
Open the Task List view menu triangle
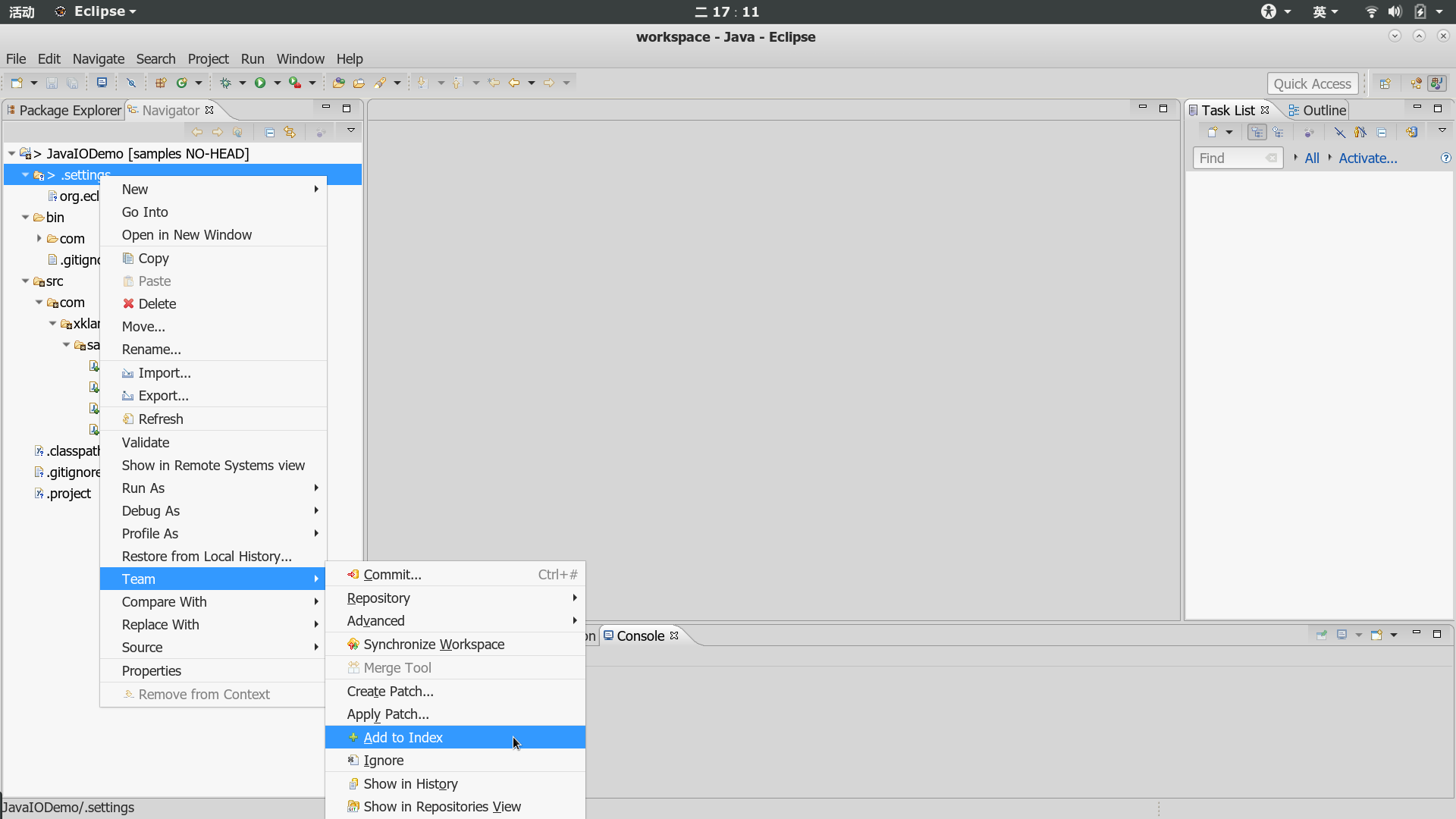(1442, 130)
